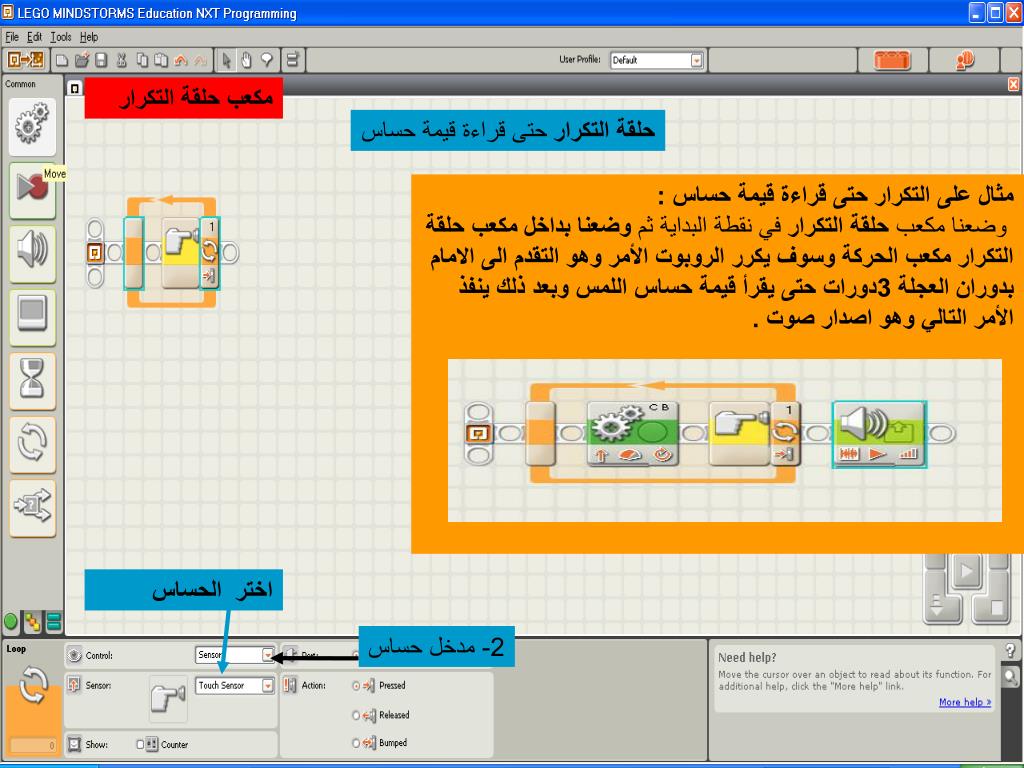
Task: Select the Record/Play block in the palette
Action: point(32,189)
